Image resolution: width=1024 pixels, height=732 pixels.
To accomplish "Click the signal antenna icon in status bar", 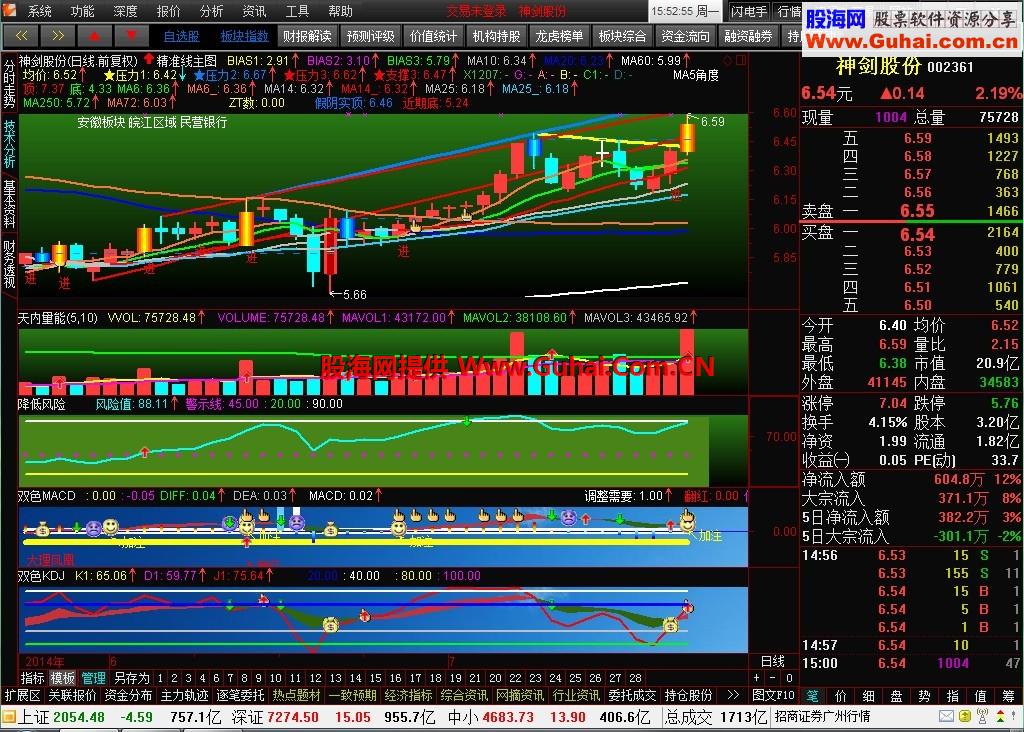I will [982, 716].
